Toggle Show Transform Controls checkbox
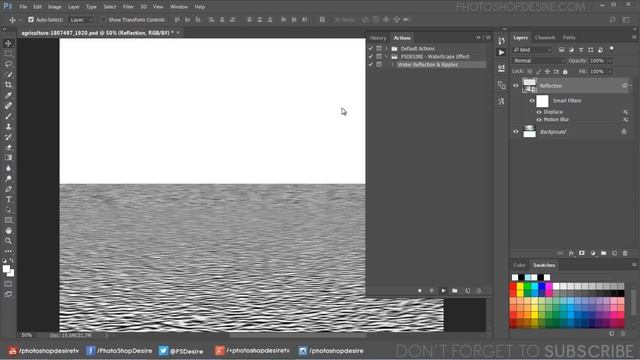 click(x=103, y=20)
